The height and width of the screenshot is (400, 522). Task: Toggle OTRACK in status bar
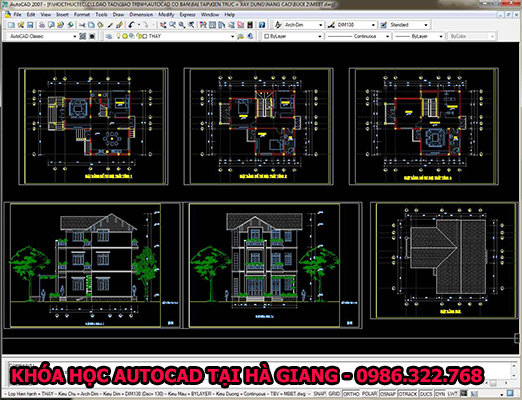408,394
